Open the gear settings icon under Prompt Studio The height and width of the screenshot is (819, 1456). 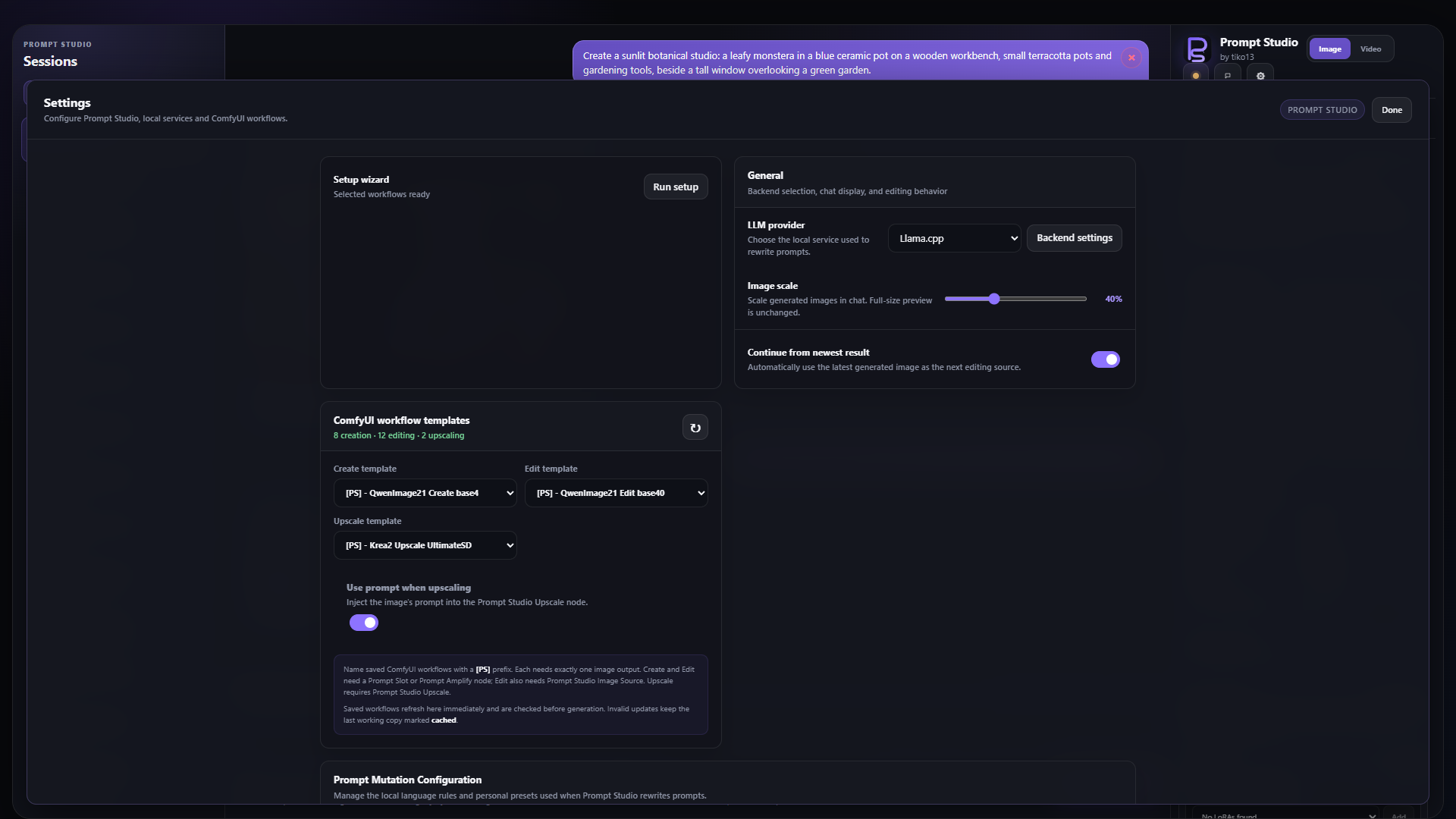click(1260, 75)
